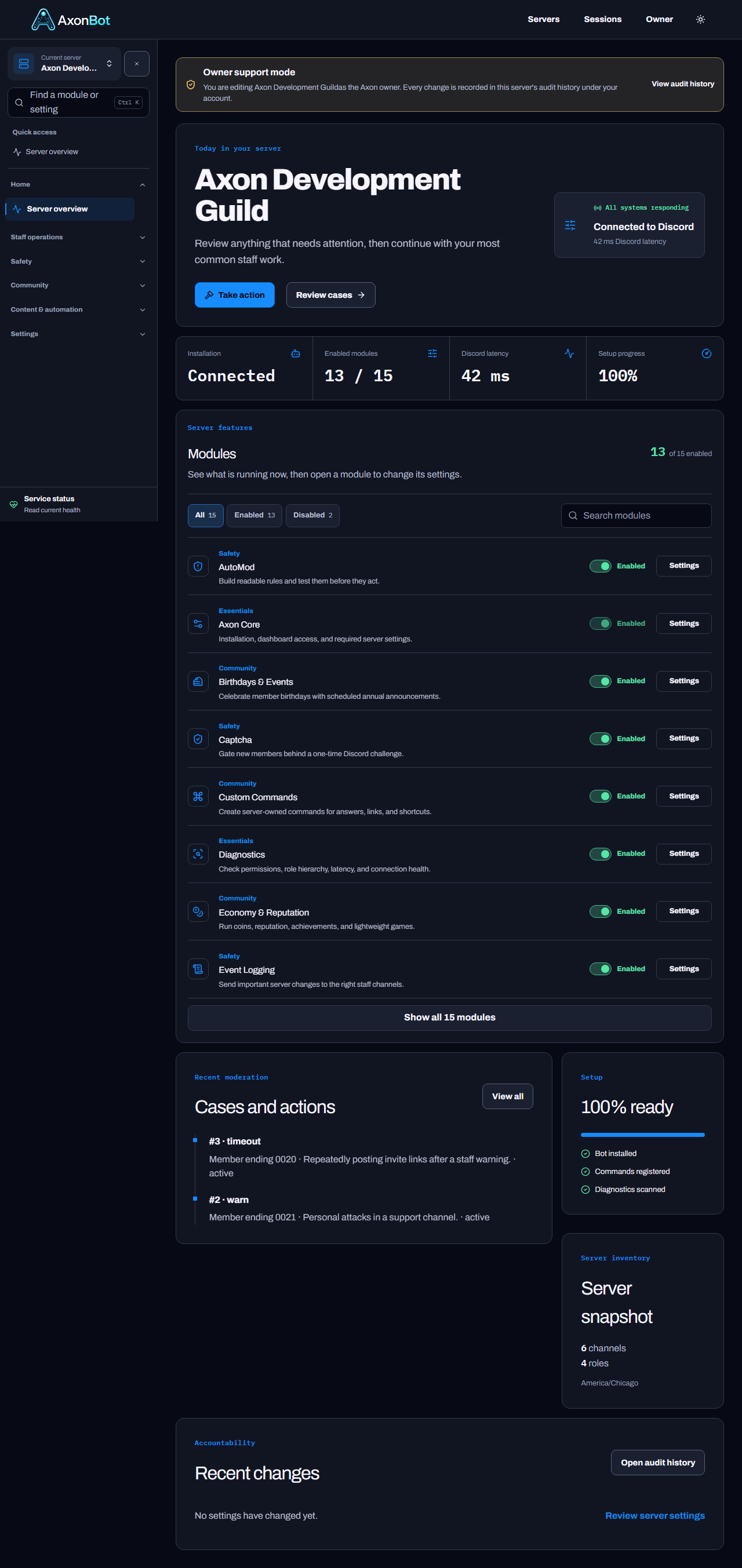Open the current server selector dropdown
The image size is (742, 1568).
point(64,63)
